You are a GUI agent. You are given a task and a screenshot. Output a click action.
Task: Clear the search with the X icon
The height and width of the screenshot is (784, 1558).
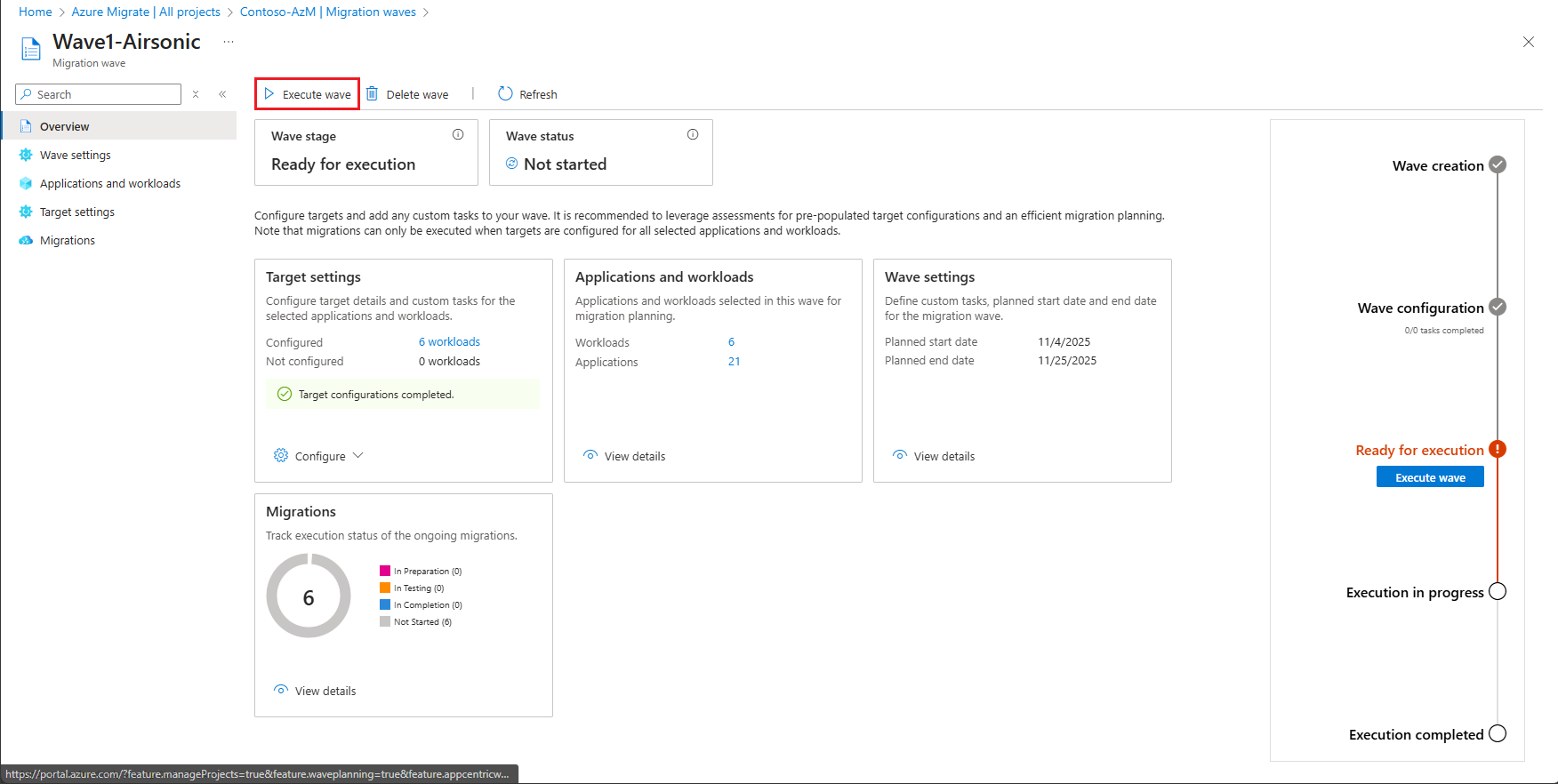(196, 94)
